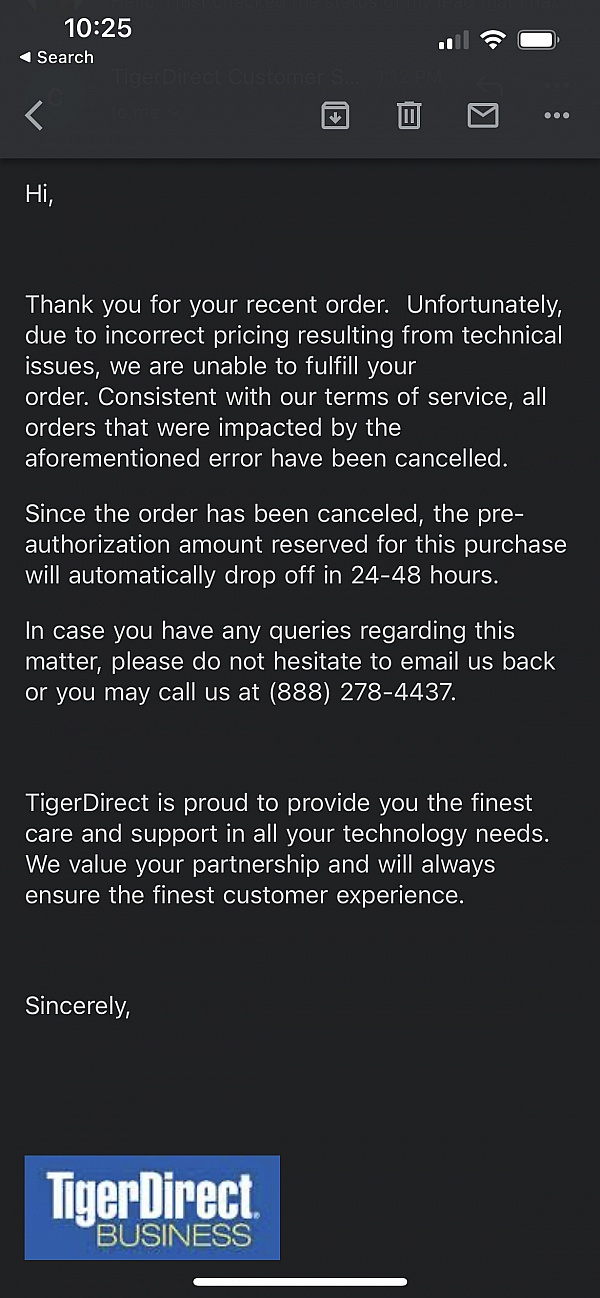Delete email with trash icon
Viewport: 600px width, 1298px height.
[409, 116]
